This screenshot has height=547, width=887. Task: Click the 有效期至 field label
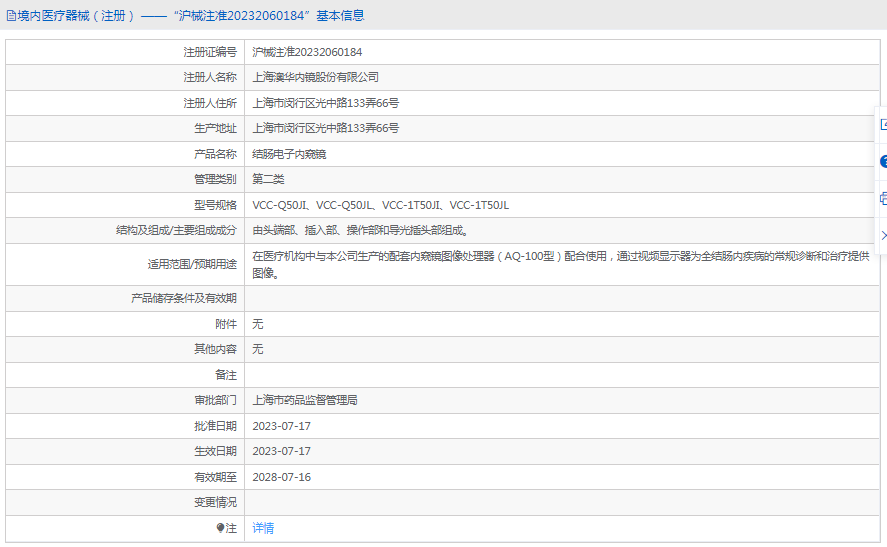[x=216, y=477]
